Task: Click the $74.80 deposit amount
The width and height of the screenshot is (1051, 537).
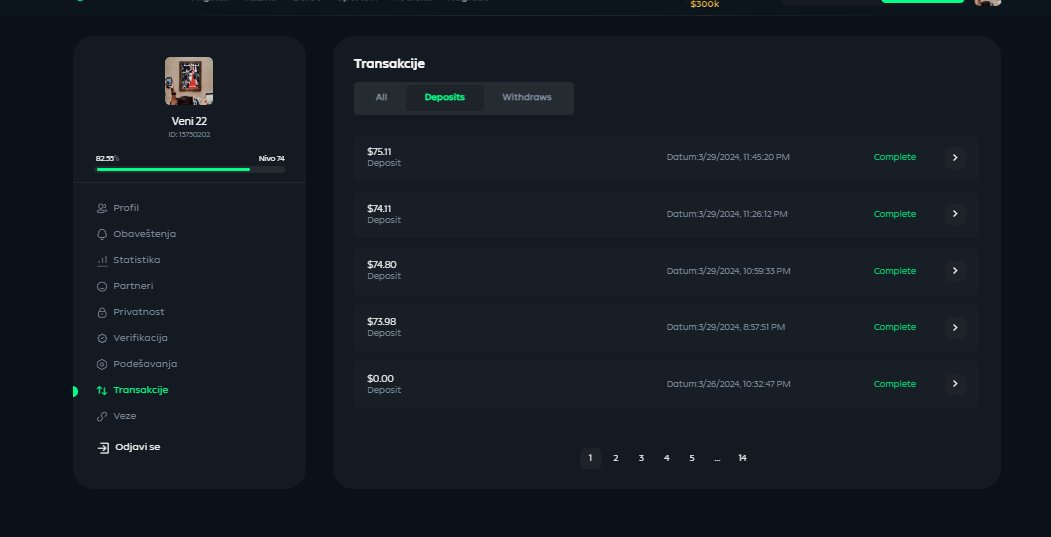Action: tap(382, 265)
